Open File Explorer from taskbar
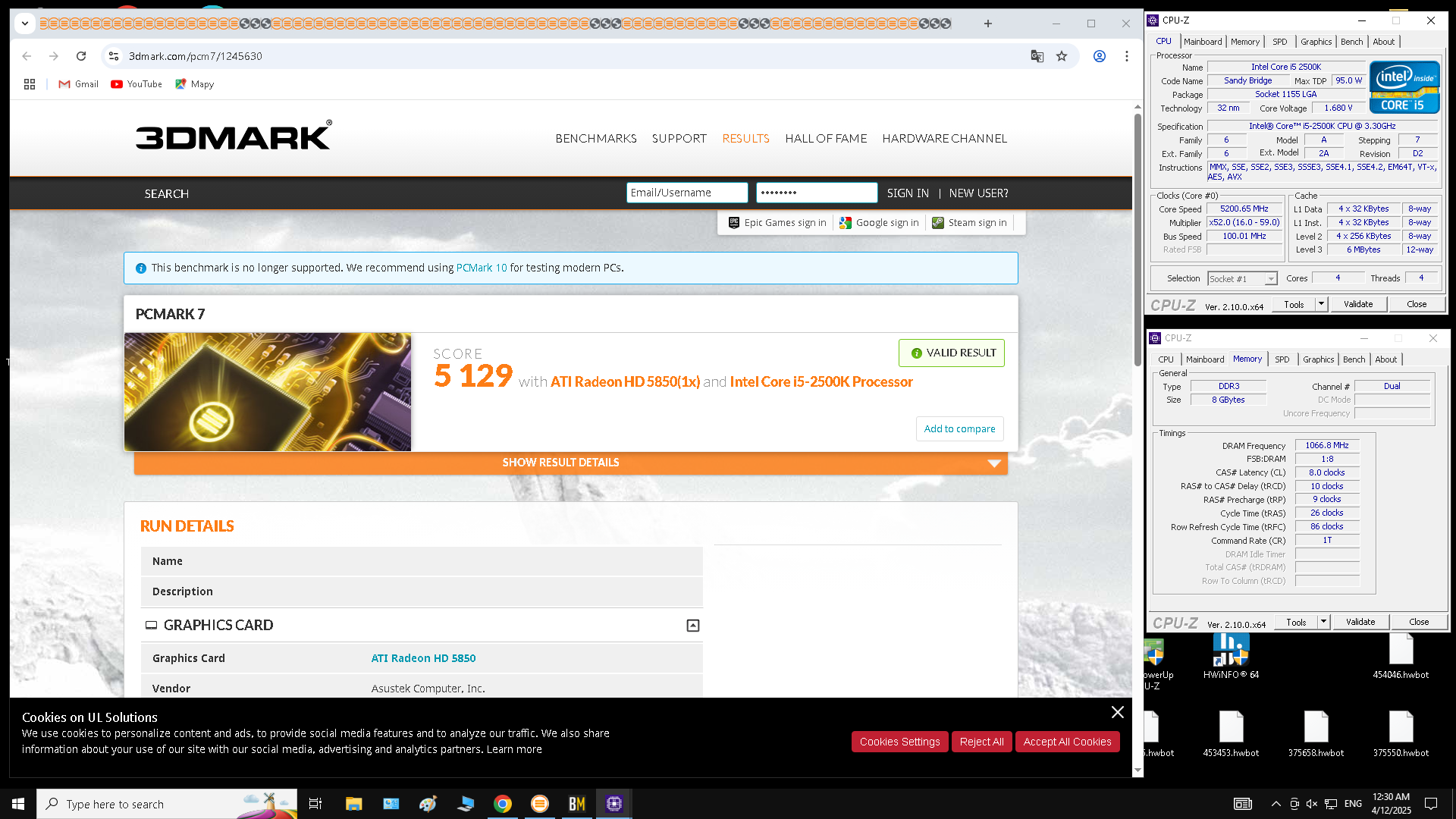The width and height of the screenshot is (1456, 819). tap(353, 804)
